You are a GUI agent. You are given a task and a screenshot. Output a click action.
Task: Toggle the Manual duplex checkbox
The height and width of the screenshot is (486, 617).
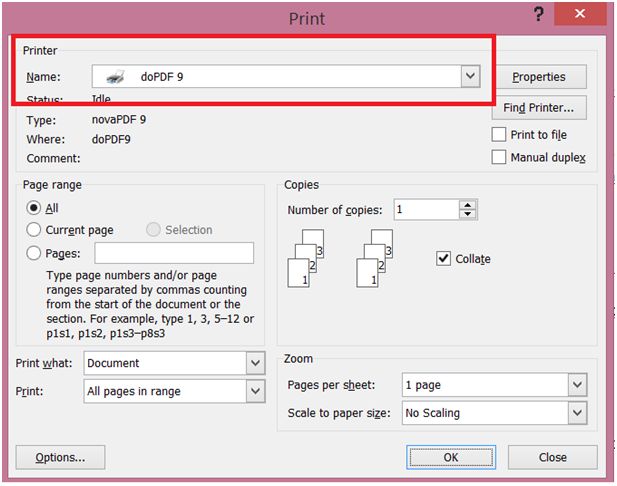tap(500, 157)
